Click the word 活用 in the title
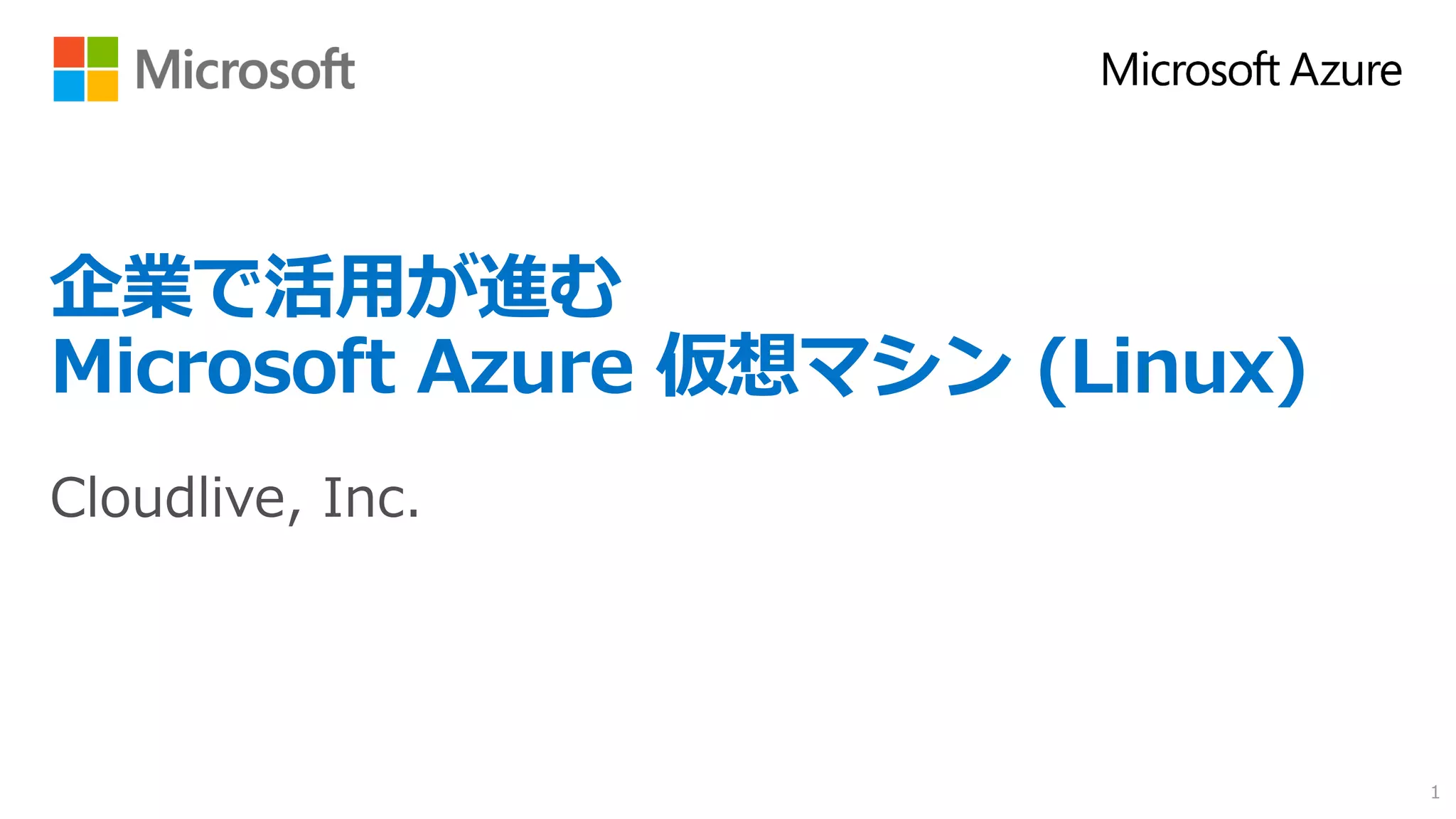 coord(334,287)
